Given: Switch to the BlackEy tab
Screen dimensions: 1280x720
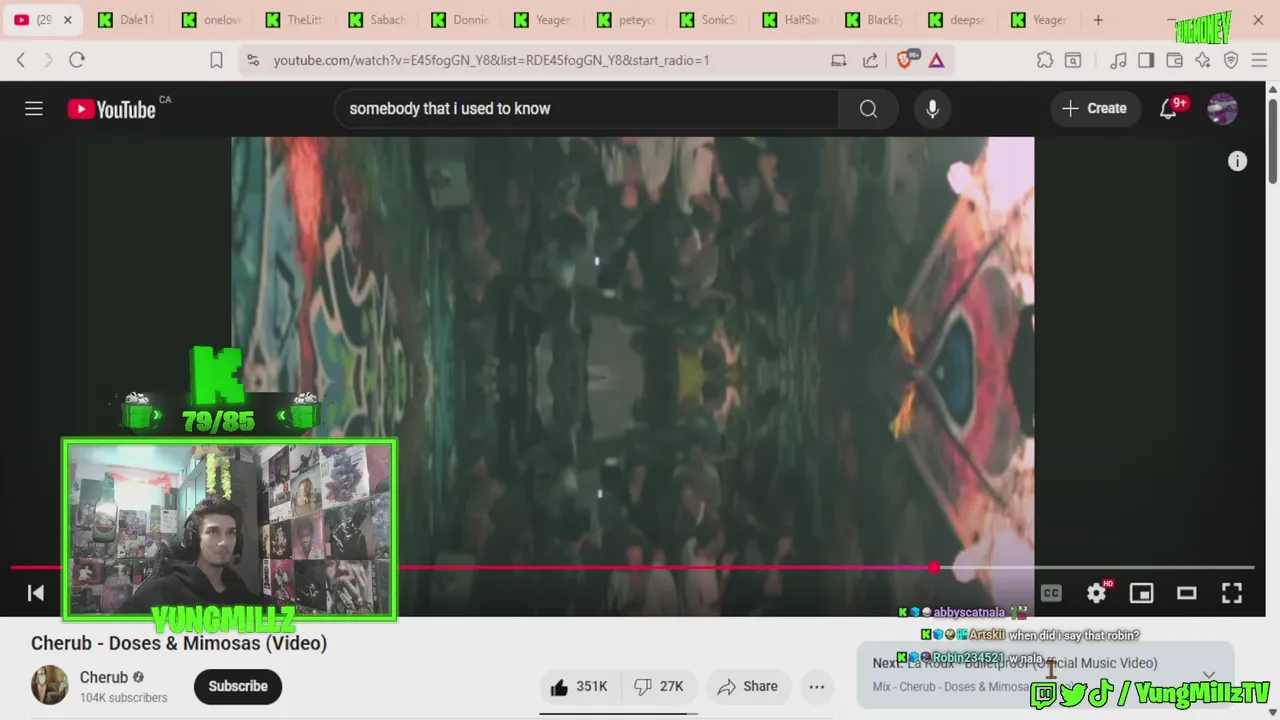Looking at the screenshot, I should pos(875,20).
